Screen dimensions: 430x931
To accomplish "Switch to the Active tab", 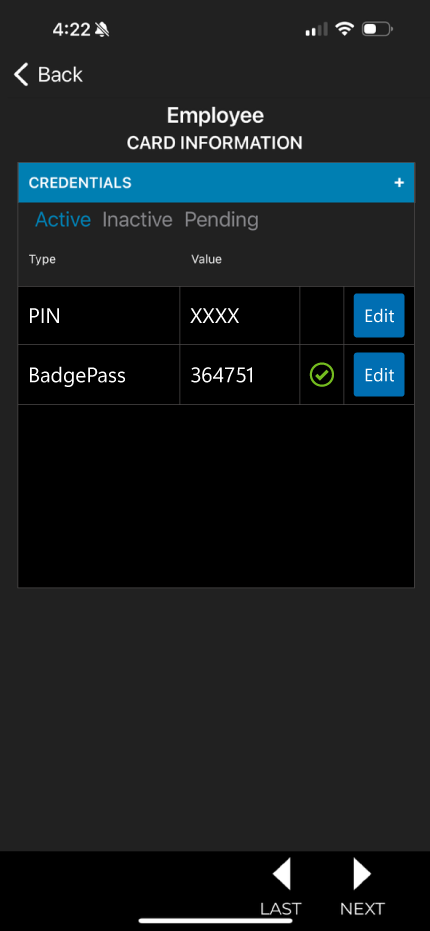I will click(x=63, y=220).
